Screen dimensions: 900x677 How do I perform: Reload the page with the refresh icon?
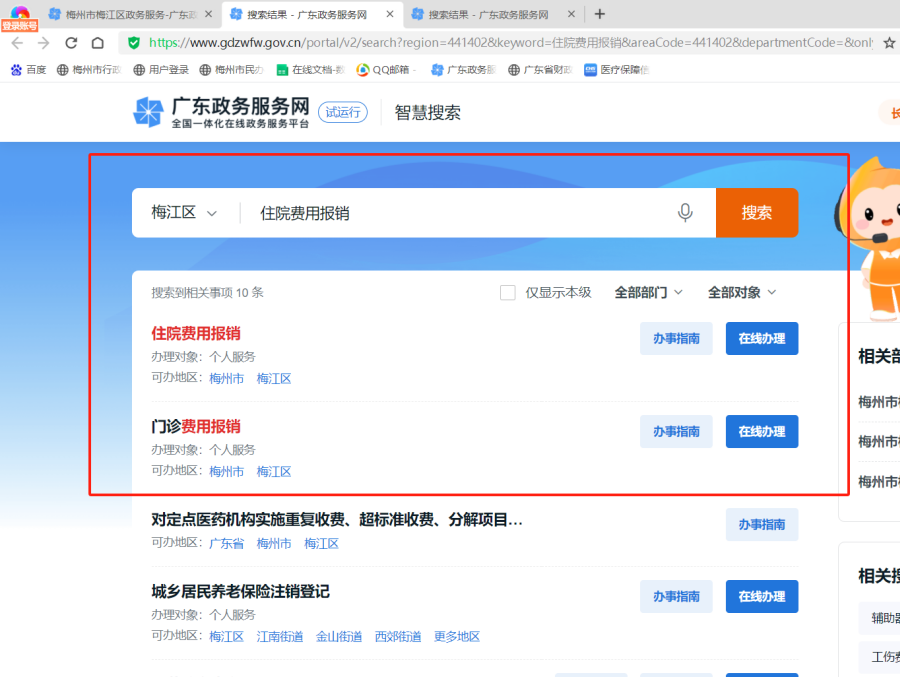click(71, 43)
